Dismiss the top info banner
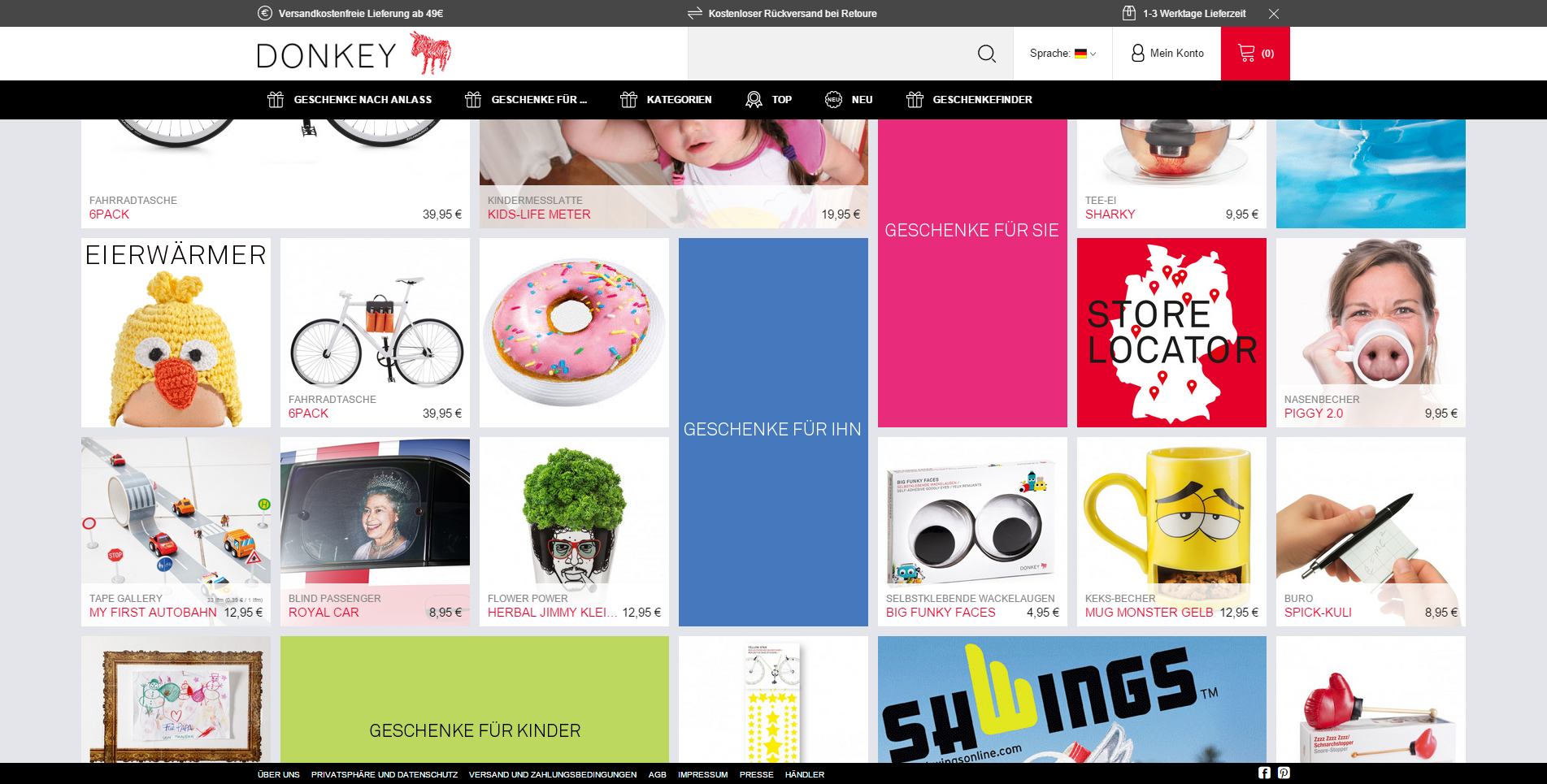The height and width of the screenshot is (784, 1547). [x=1274, y=14]
